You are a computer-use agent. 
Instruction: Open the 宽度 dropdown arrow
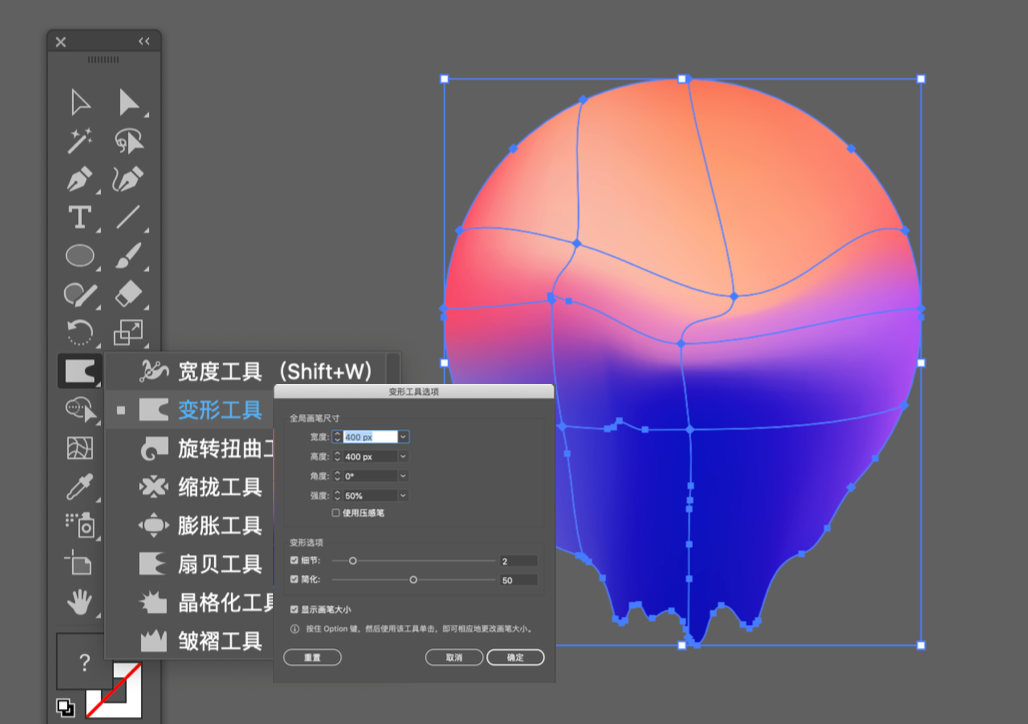(403, 437)
